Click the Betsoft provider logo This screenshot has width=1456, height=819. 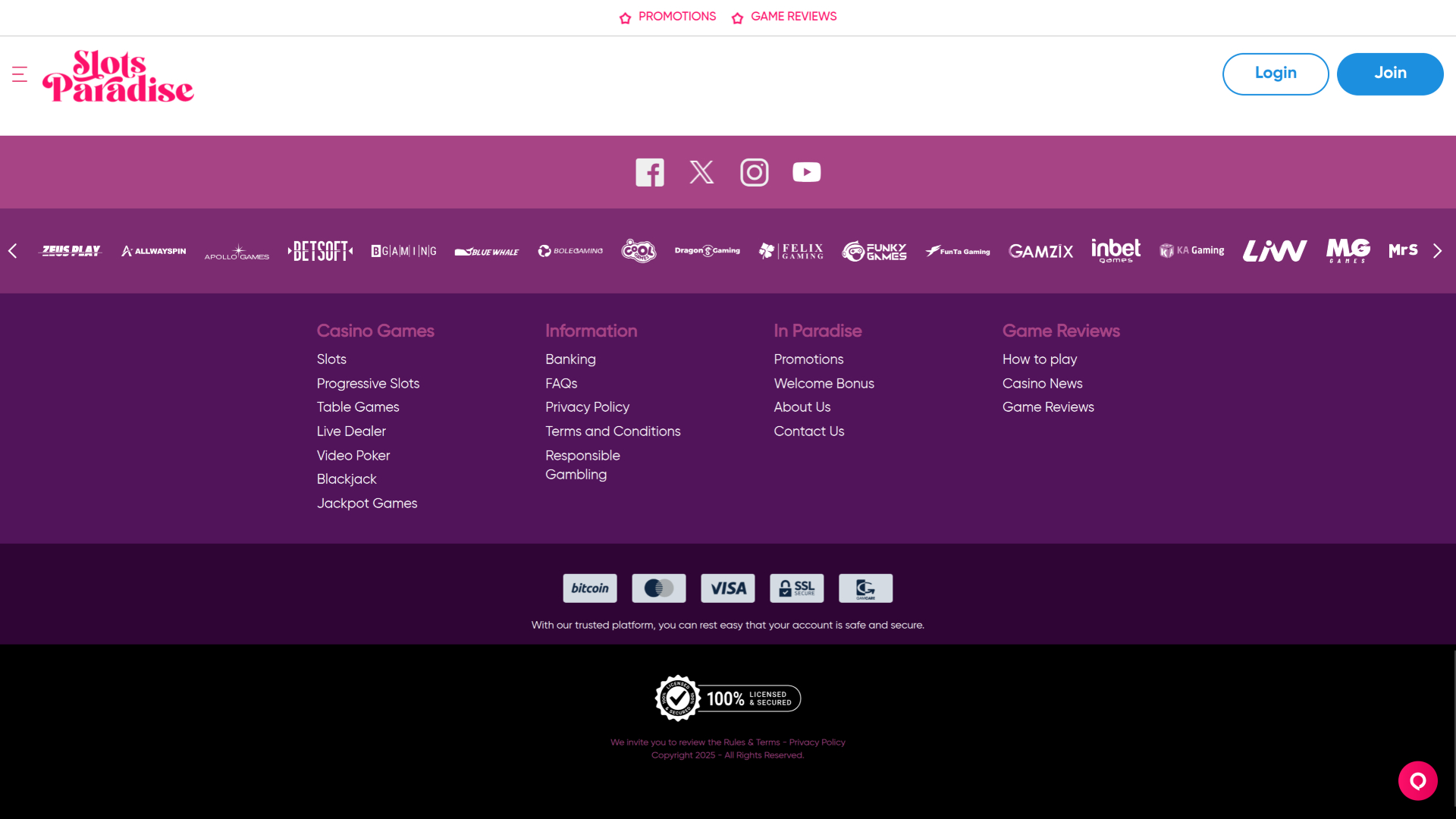pyautogui.click(x=320, y=251)
